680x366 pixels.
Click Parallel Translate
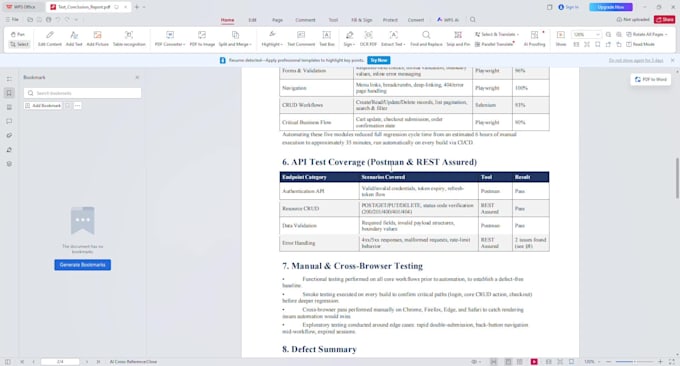(x=494, y=44)
